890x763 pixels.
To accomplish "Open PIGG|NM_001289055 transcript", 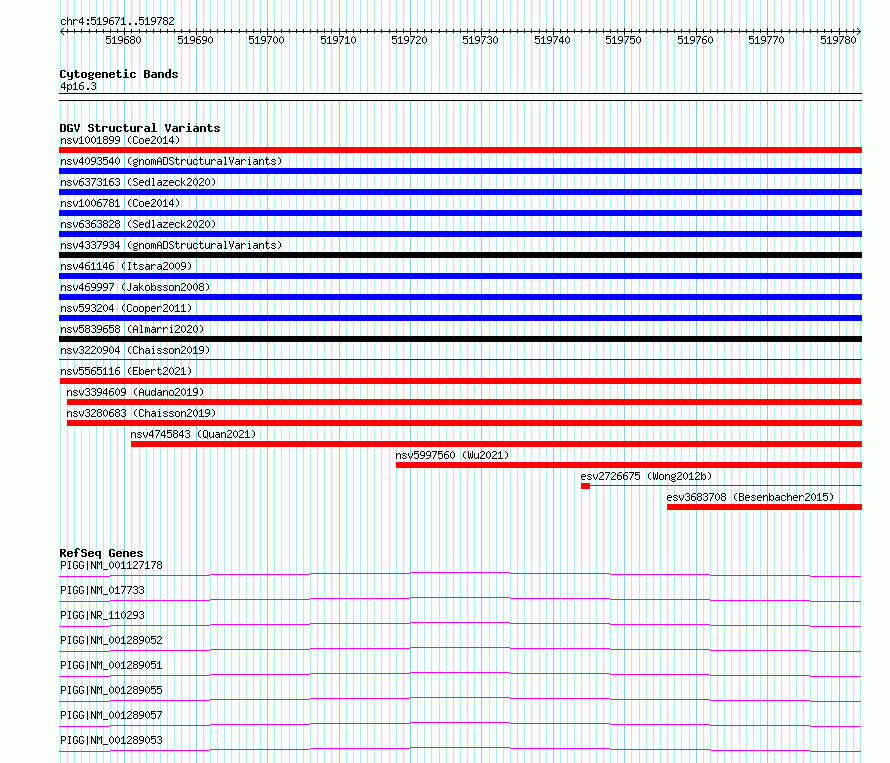I will click(111, 690).
